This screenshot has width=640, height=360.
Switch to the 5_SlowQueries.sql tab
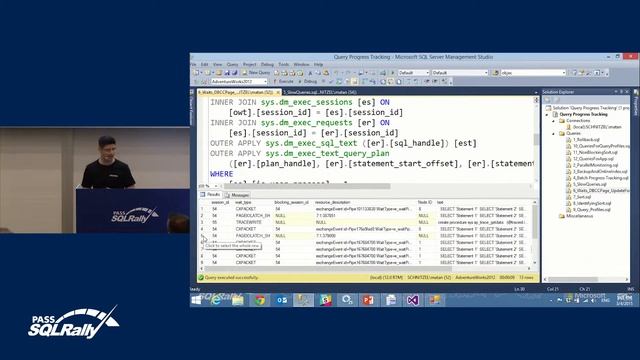point(321,92)
